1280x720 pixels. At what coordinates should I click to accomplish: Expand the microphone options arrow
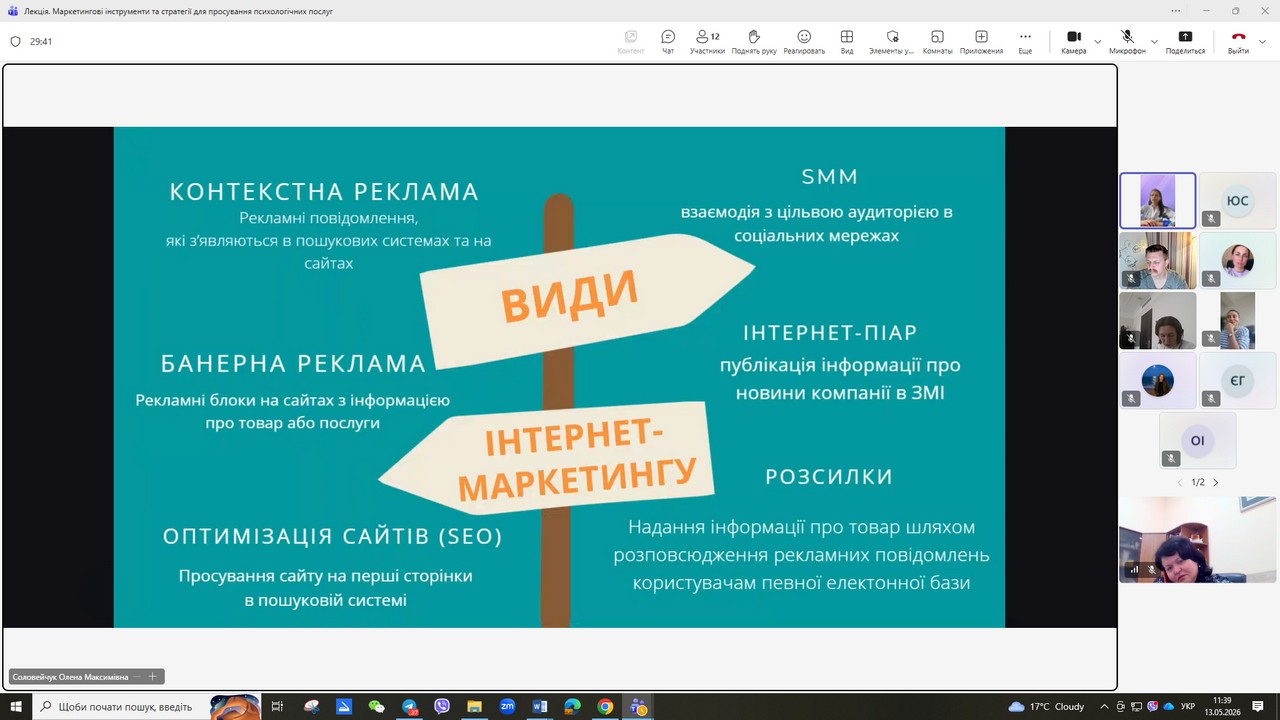click(1154, 42)
